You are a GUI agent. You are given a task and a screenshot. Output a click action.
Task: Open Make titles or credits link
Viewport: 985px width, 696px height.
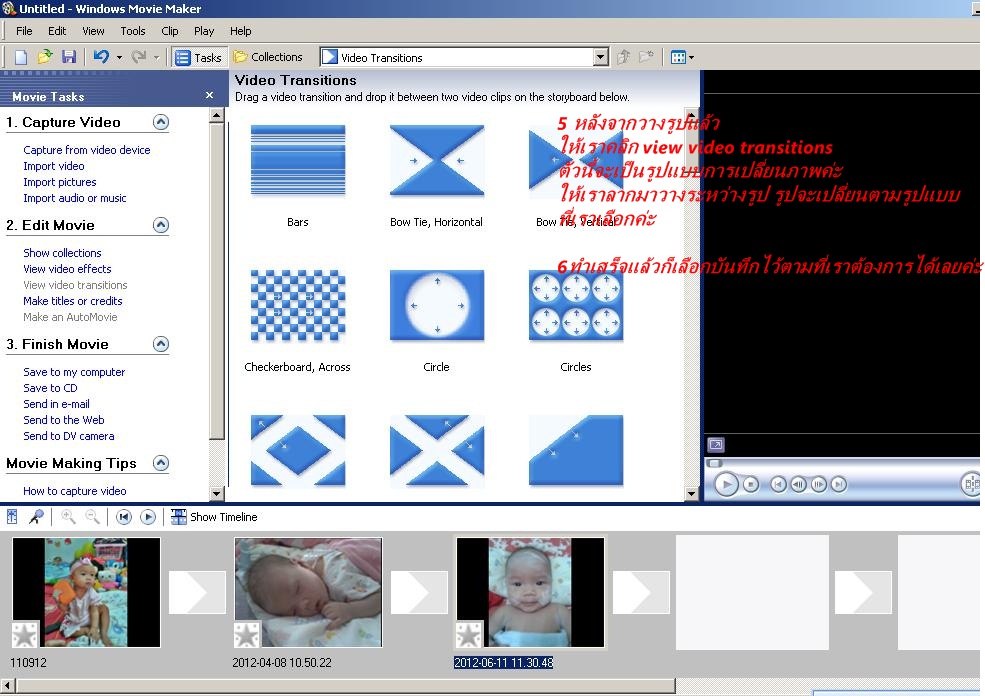pos(73,301)
